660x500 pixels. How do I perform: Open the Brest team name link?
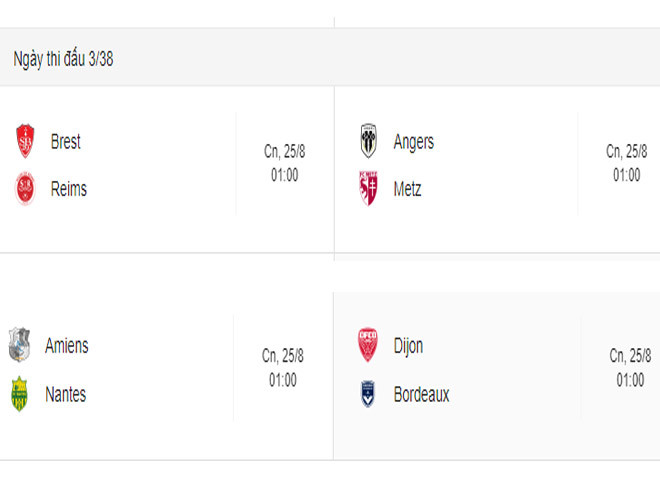coord(65,142)
